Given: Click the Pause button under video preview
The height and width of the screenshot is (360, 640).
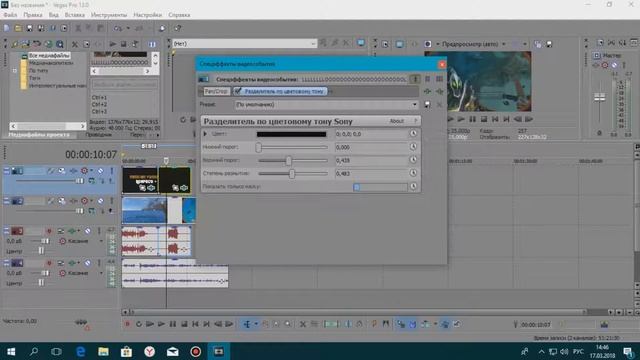Looking at the screenshot, I should pyautogui.click(x=472, y=119).
